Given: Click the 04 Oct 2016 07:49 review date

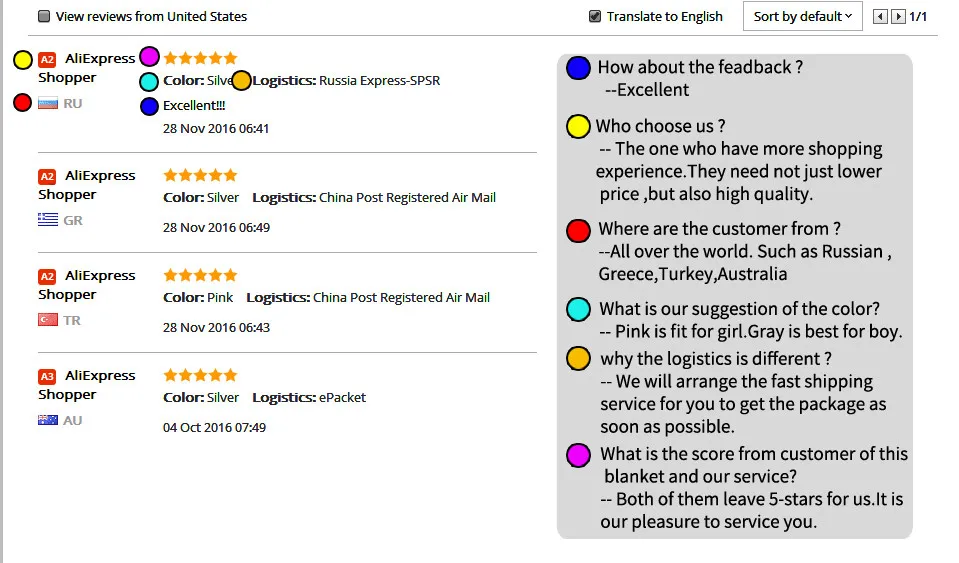Looking at the screenshot, I should click(215, 427).
